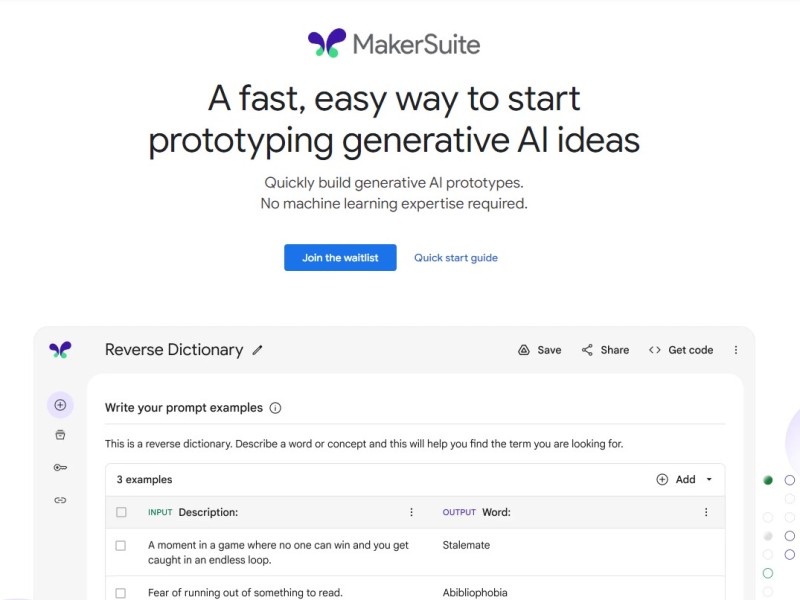The width and height of the screenshot is (800, 600).
Task: Check the box for the Abibliophobia example
Action: click(x=121, y=593)
